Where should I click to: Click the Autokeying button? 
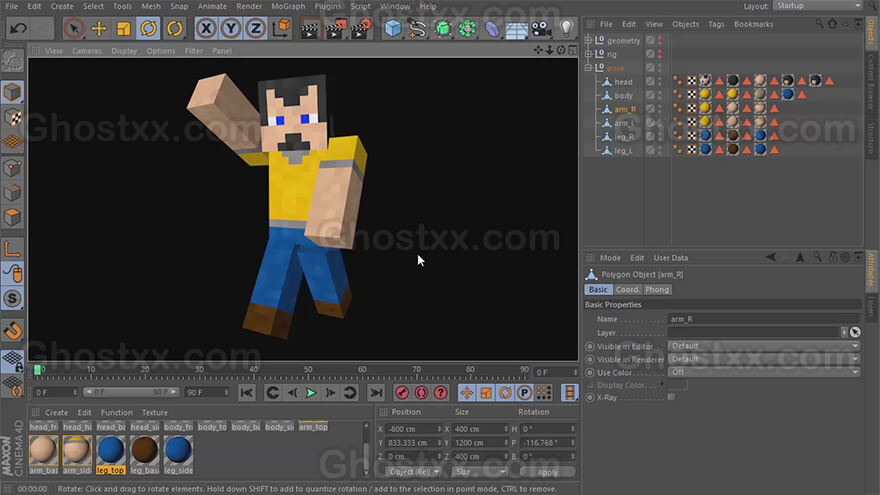point(421,393)
